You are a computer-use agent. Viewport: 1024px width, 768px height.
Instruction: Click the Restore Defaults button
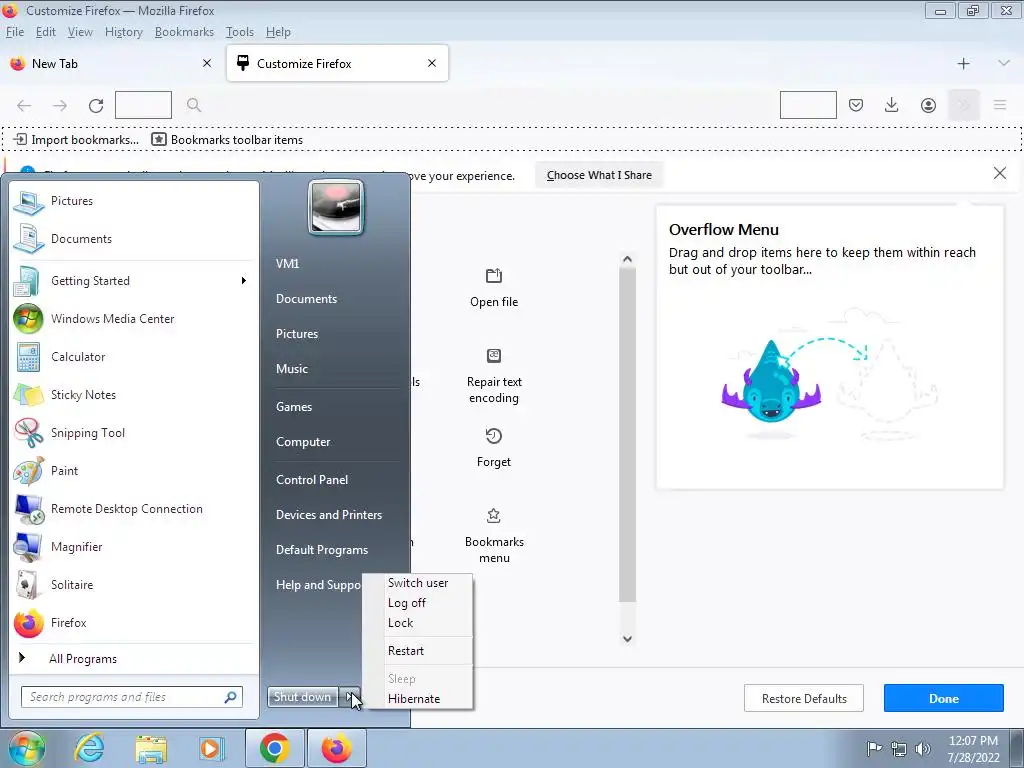click(804, 698)
